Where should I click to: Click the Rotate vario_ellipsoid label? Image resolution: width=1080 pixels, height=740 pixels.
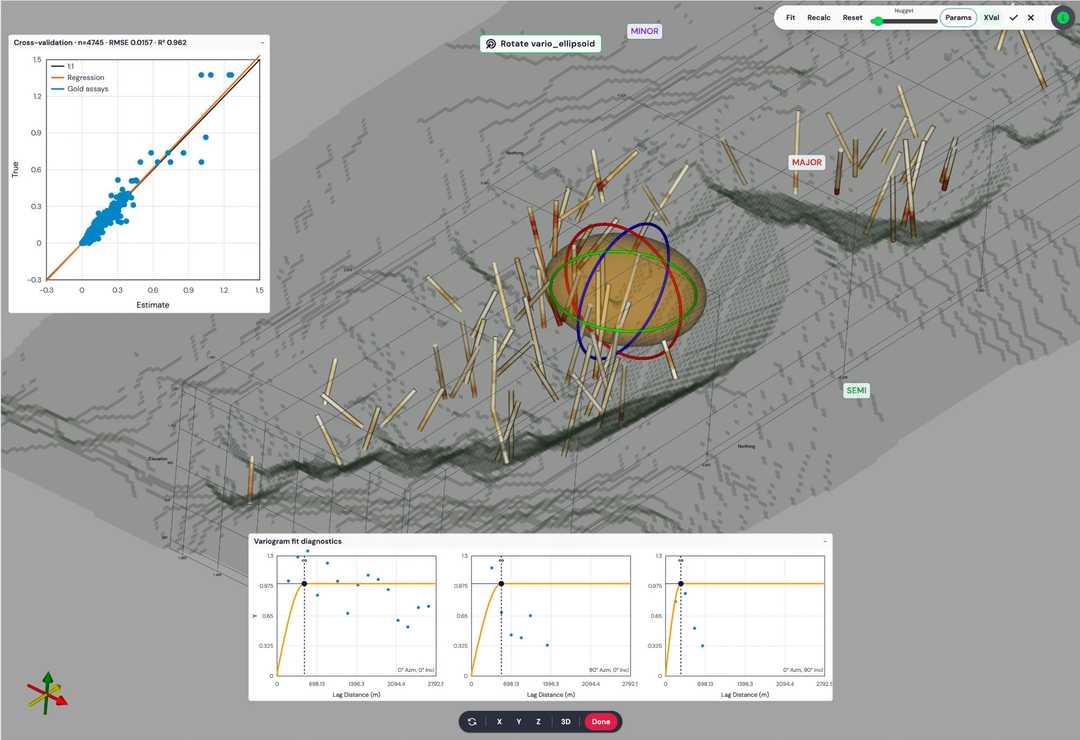point(541,43)
